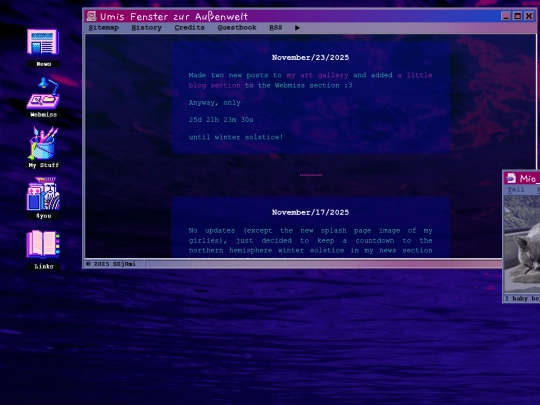Open the Webmiss desk lamp icon
Image resolution: width=540 pixels, height=405 pixels.
click(43, 97)
